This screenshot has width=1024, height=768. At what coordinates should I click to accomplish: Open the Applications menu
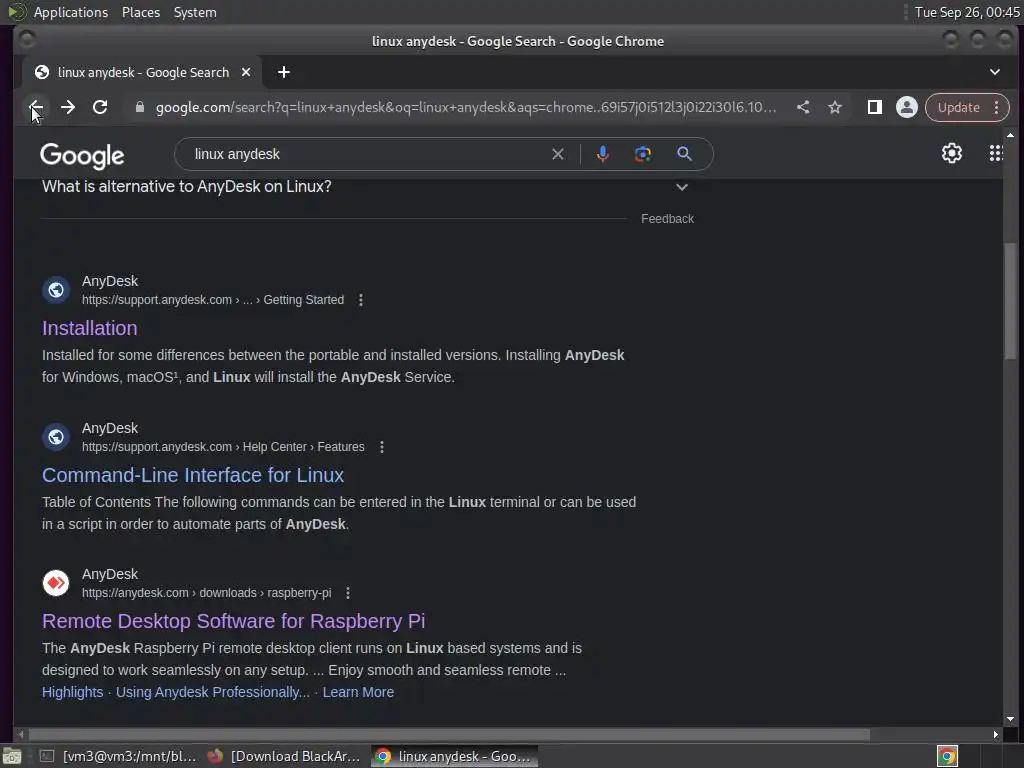click(71, 12)
